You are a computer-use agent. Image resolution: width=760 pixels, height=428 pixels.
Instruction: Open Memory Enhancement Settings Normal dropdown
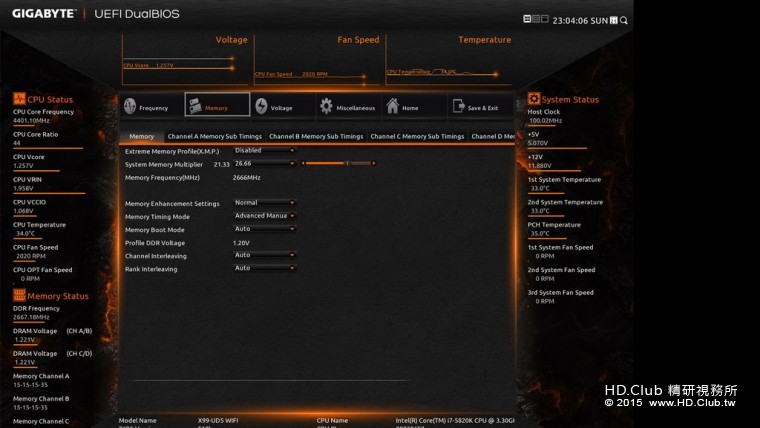pyautogui.click(x=264, y=203)
